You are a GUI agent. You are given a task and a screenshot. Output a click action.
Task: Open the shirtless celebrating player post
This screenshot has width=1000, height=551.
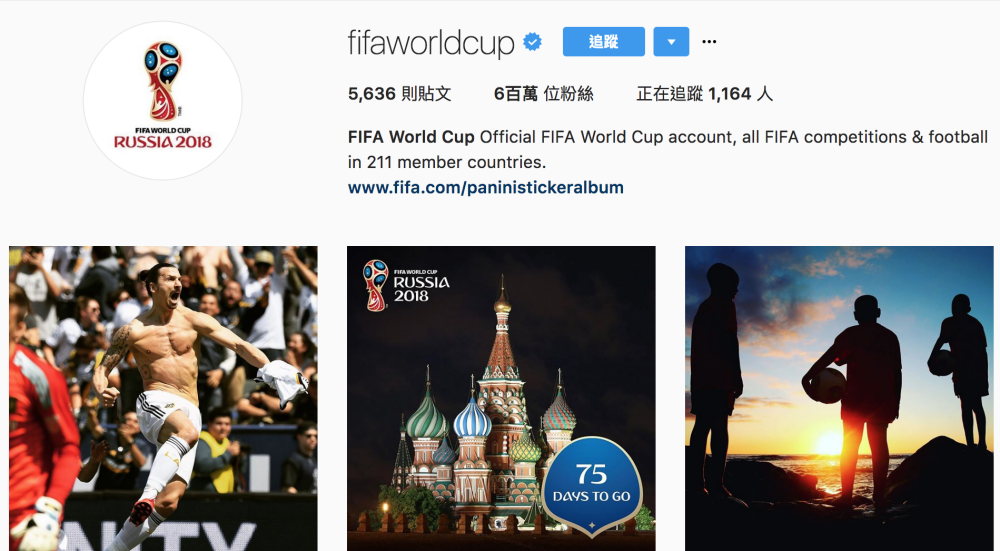[163, 399]
